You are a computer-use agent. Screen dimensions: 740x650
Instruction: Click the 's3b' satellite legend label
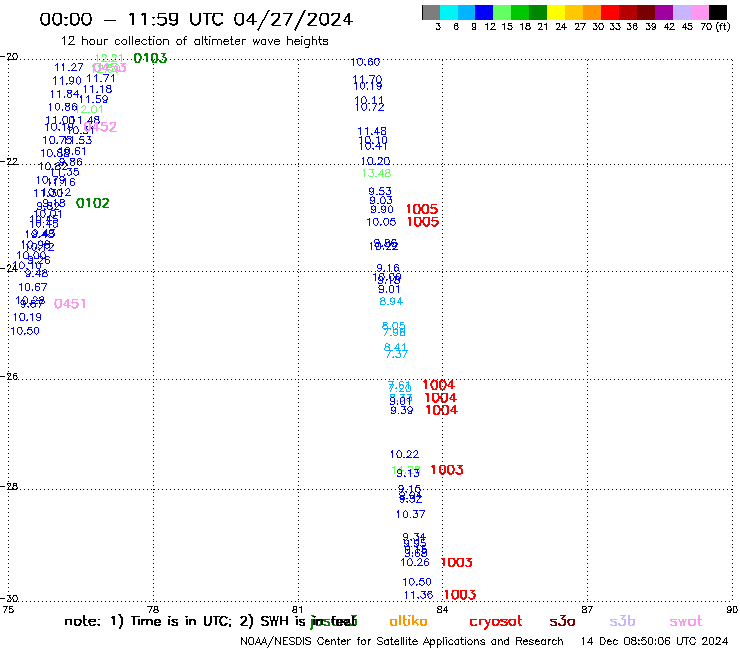tap(622, 621)
